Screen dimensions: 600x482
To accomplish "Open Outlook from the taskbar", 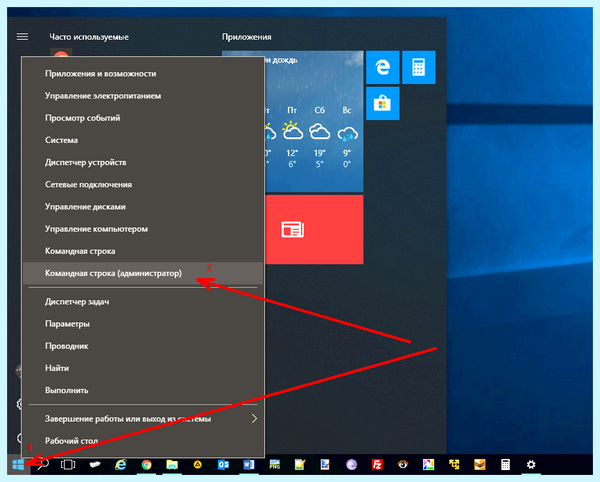I will (223, 464).
